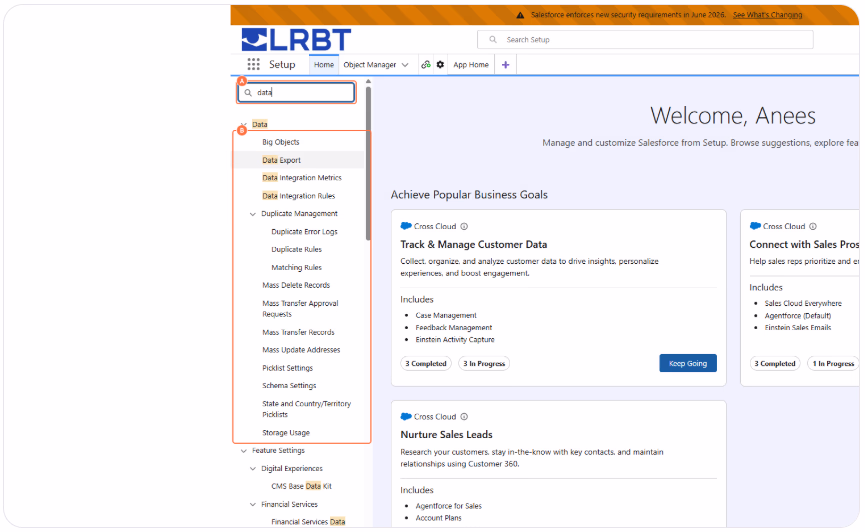Image resolution: width=865 pixels, height=532 pixels.
Task: Click info icon on Track & Manage card
Action: click(x=464, y=226)
